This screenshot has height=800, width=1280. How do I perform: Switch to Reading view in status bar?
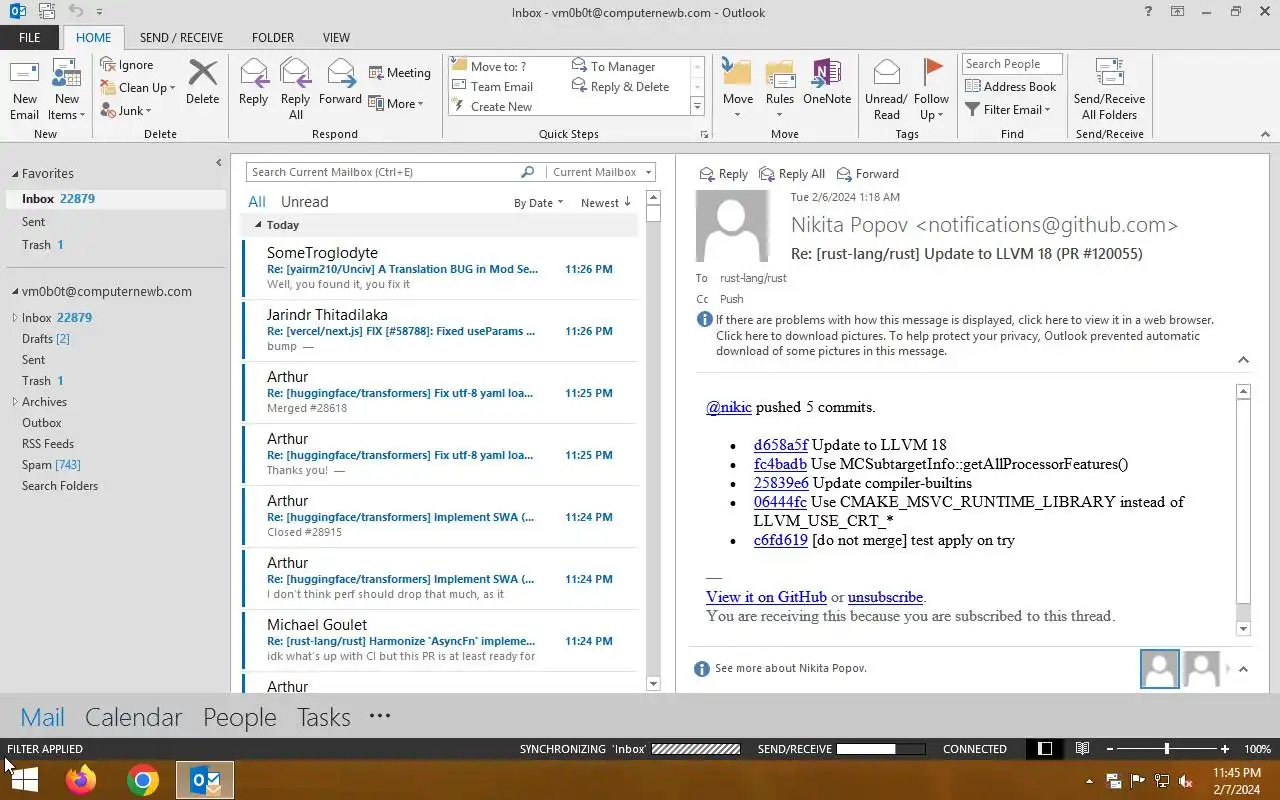(x=1082, y=749)
